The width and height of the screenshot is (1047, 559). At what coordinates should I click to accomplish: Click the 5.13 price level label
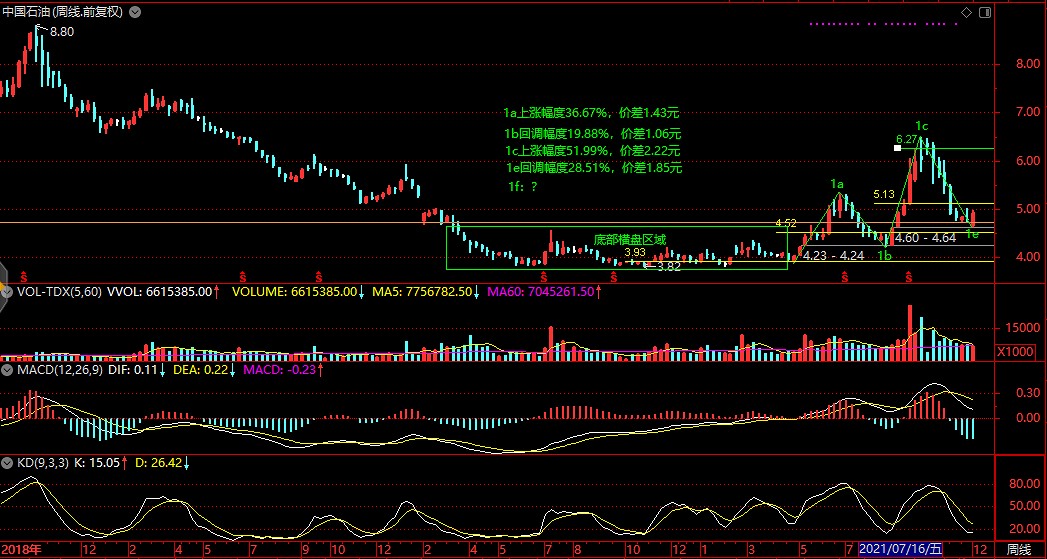pos(884,194)
